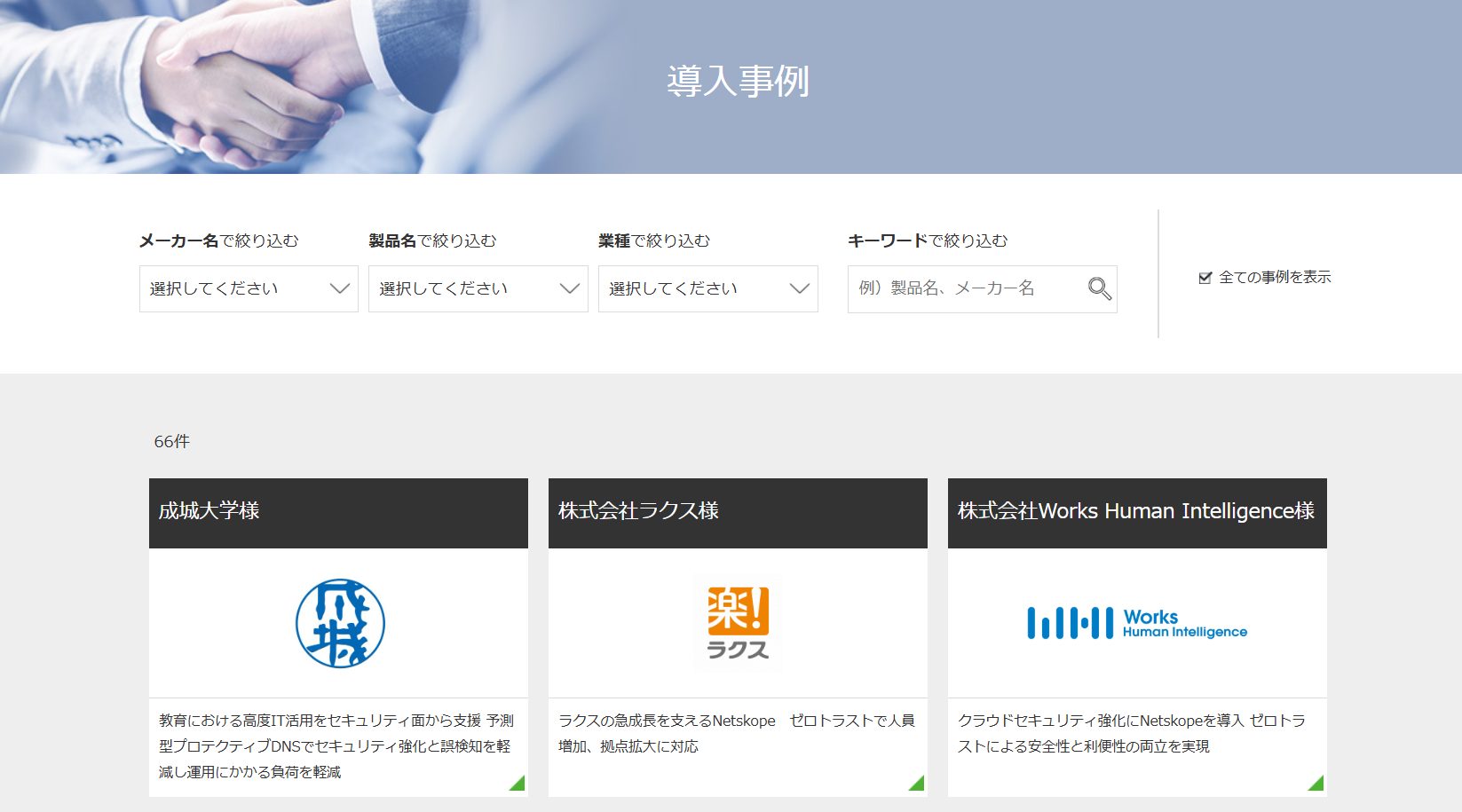Open the 業種 filter dropdown

pyautogui.click(x=707, y=288)
